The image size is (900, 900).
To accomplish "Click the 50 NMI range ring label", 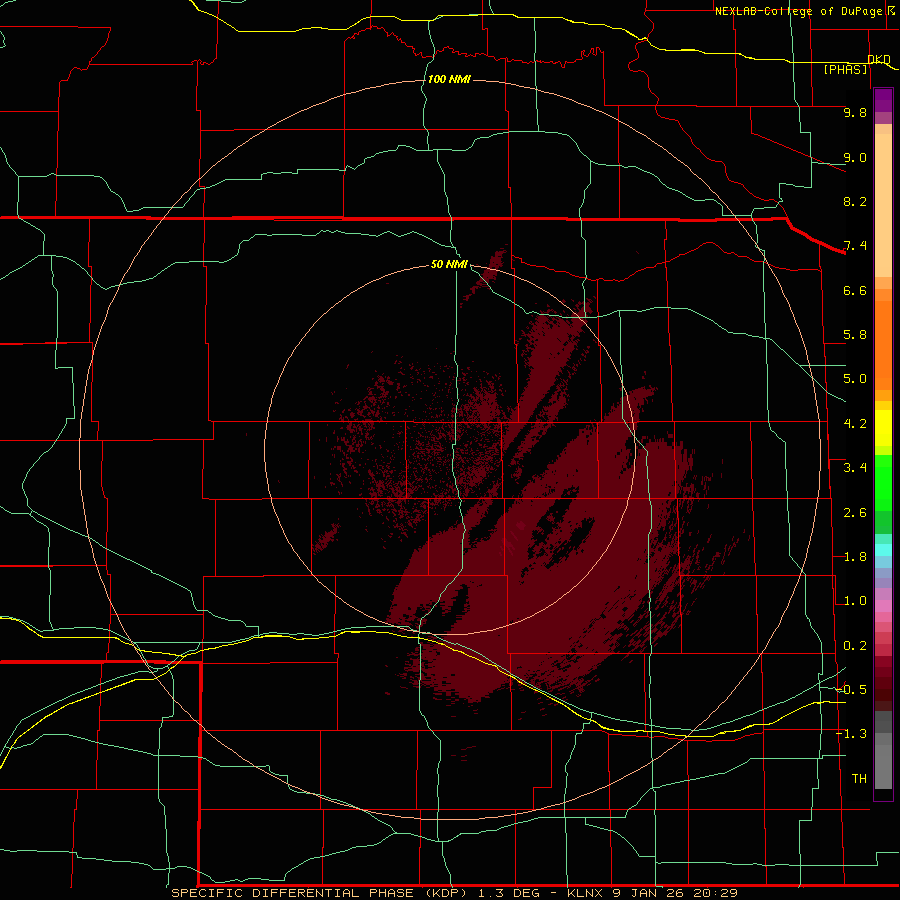I will point(449,264).
